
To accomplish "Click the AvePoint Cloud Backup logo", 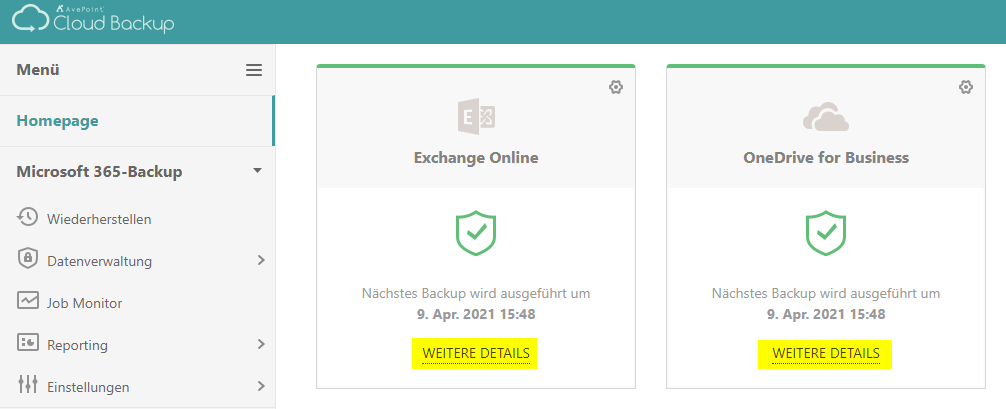I will 93,20.
